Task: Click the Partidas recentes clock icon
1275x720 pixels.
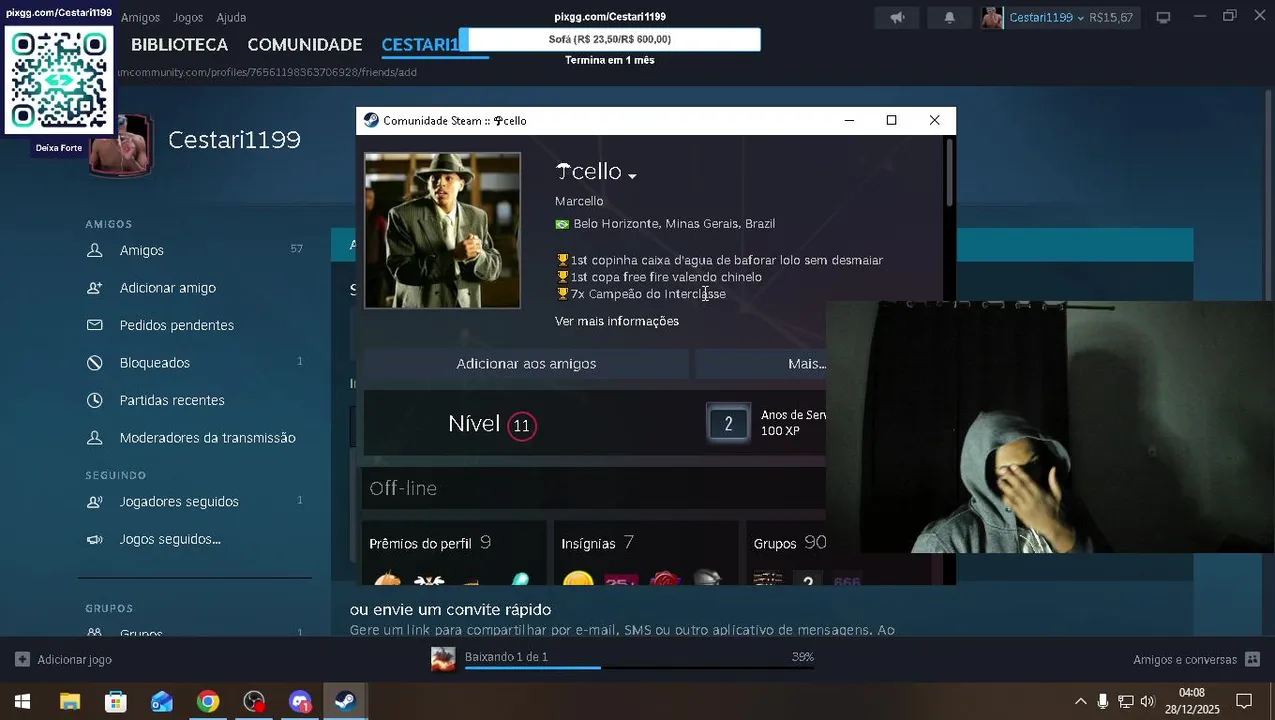Action: (95, 400)
